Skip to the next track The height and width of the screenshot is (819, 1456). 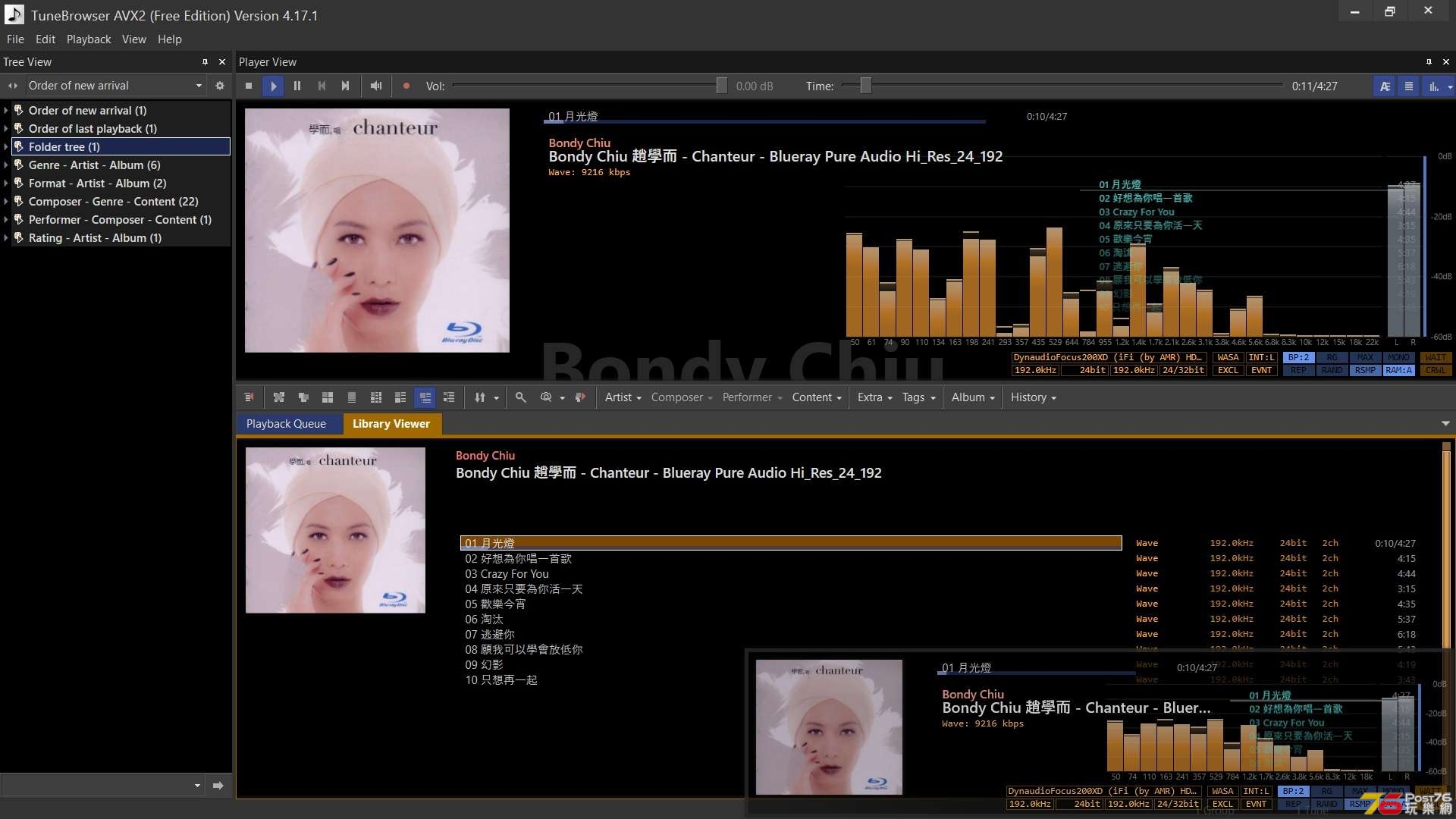[346, 86]
